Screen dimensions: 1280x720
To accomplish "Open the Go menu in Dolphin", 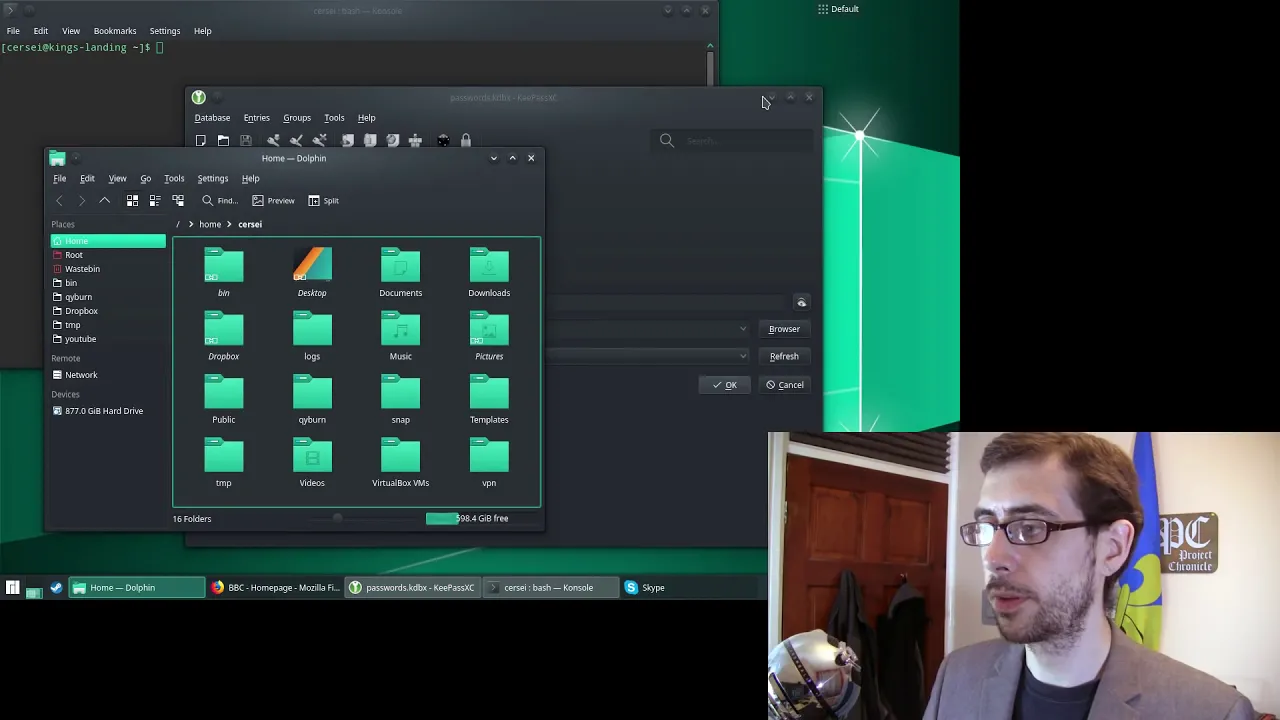I will 145,178.
